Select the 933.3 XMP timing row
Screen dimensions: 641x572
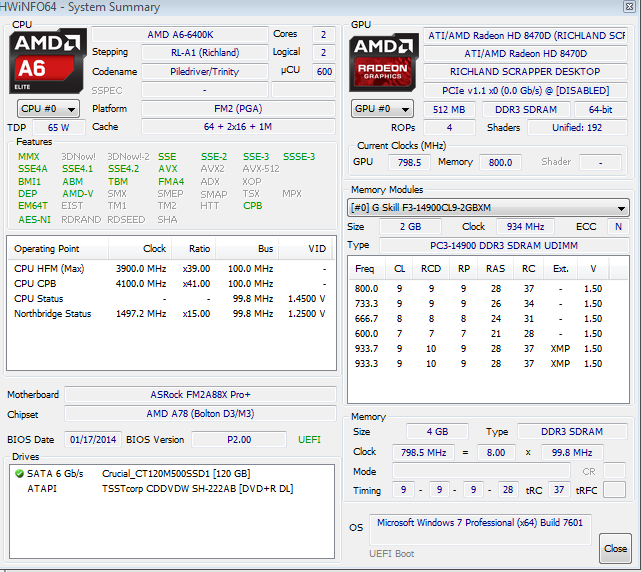[488, 363]
